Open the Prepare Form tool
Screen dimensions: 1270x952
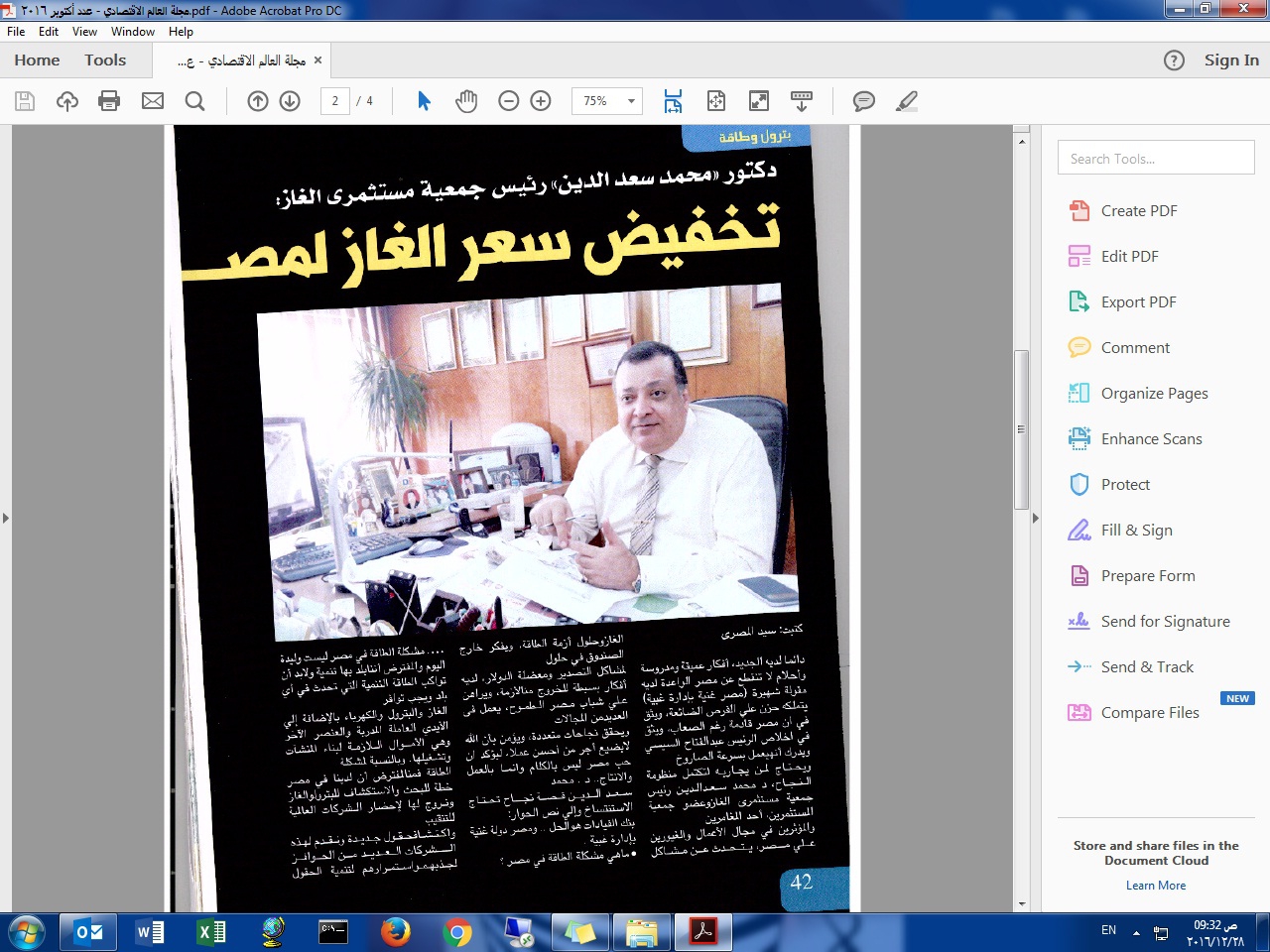[x=1148, y=575]
